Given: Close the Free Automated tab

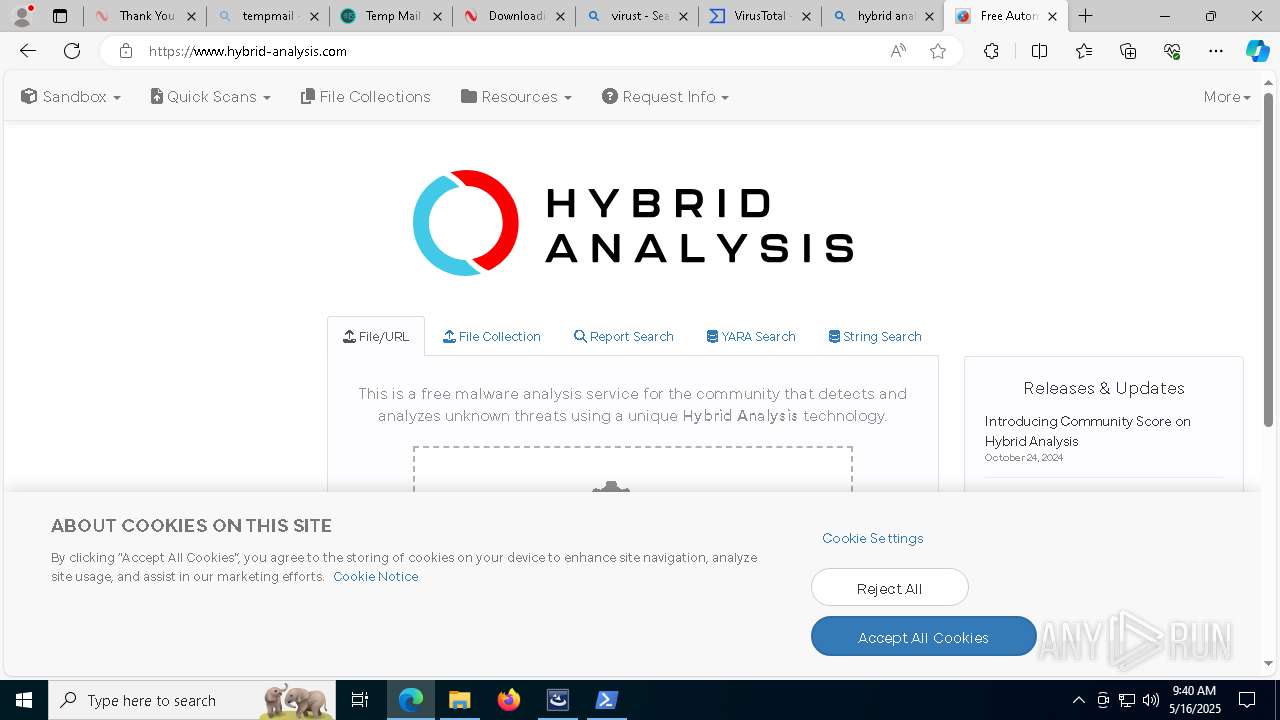Looking at the screenshot, I should pos(1052,16).
